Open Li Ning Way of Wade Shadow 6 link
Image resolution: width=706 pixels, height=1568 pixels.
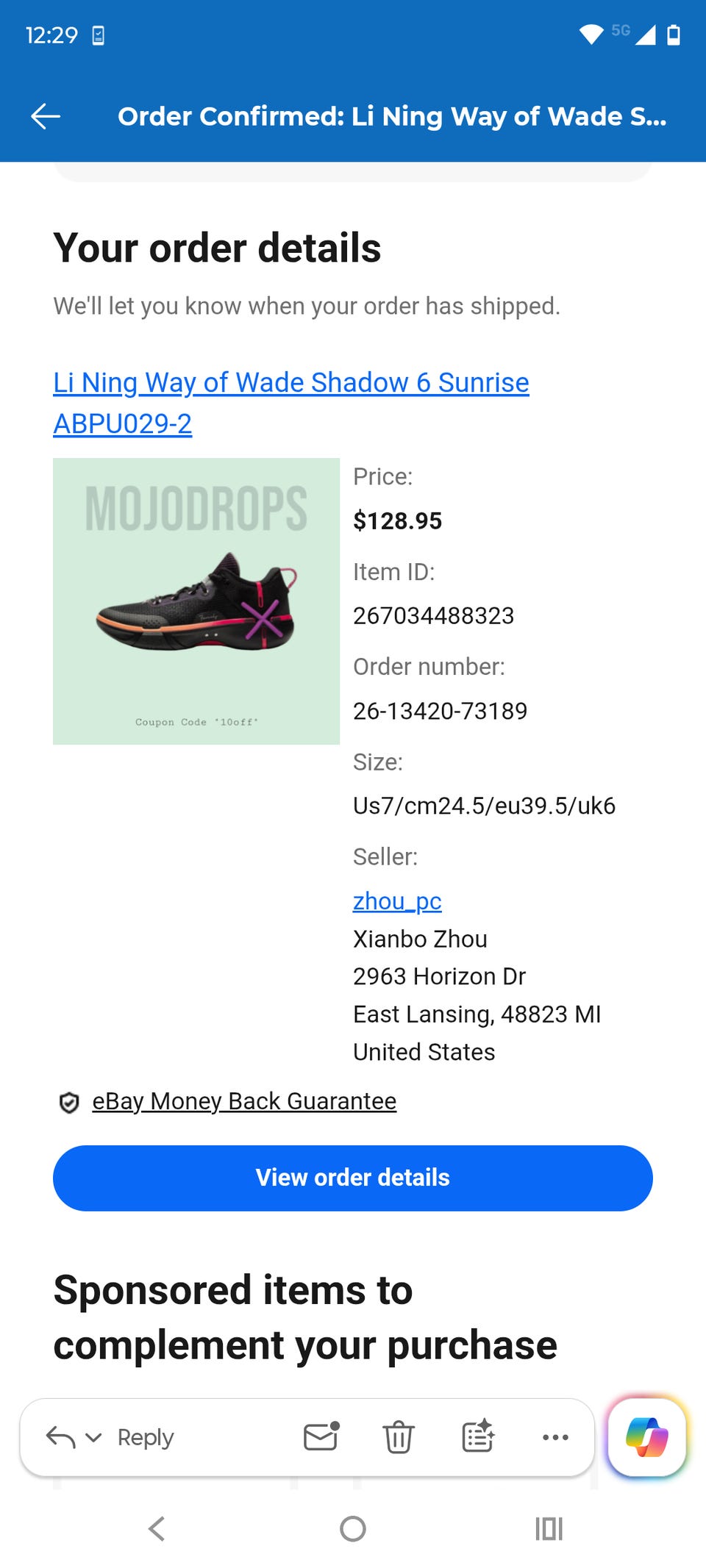point(290,383)
